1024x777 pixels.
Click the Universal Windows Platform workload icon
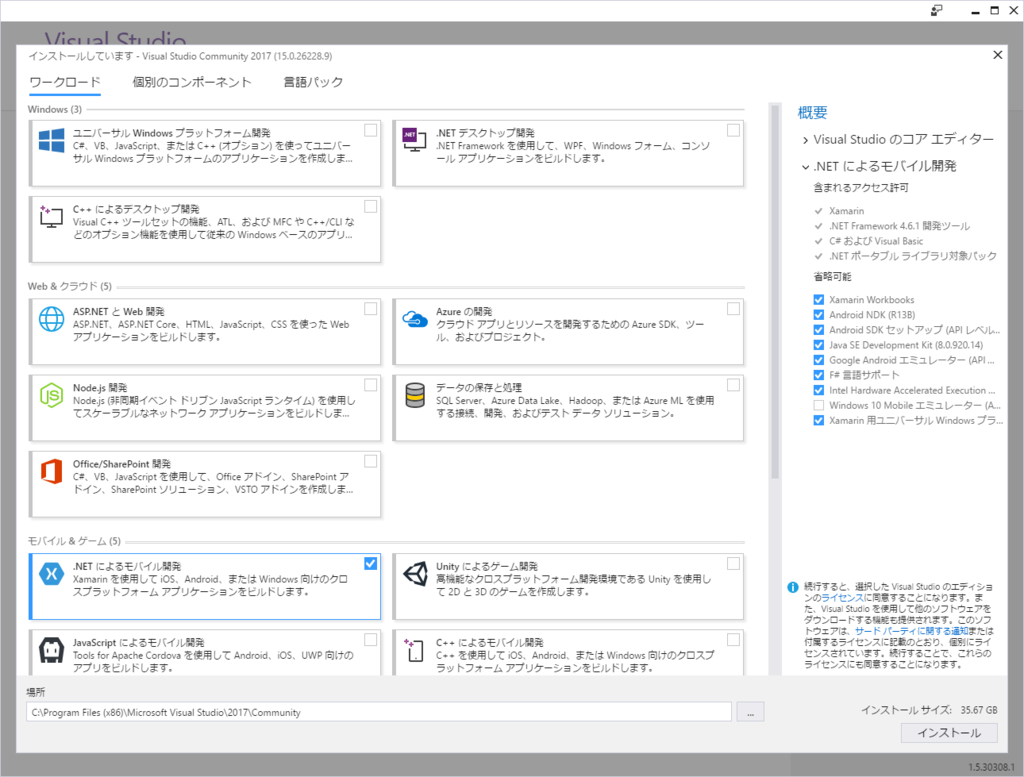52,140
